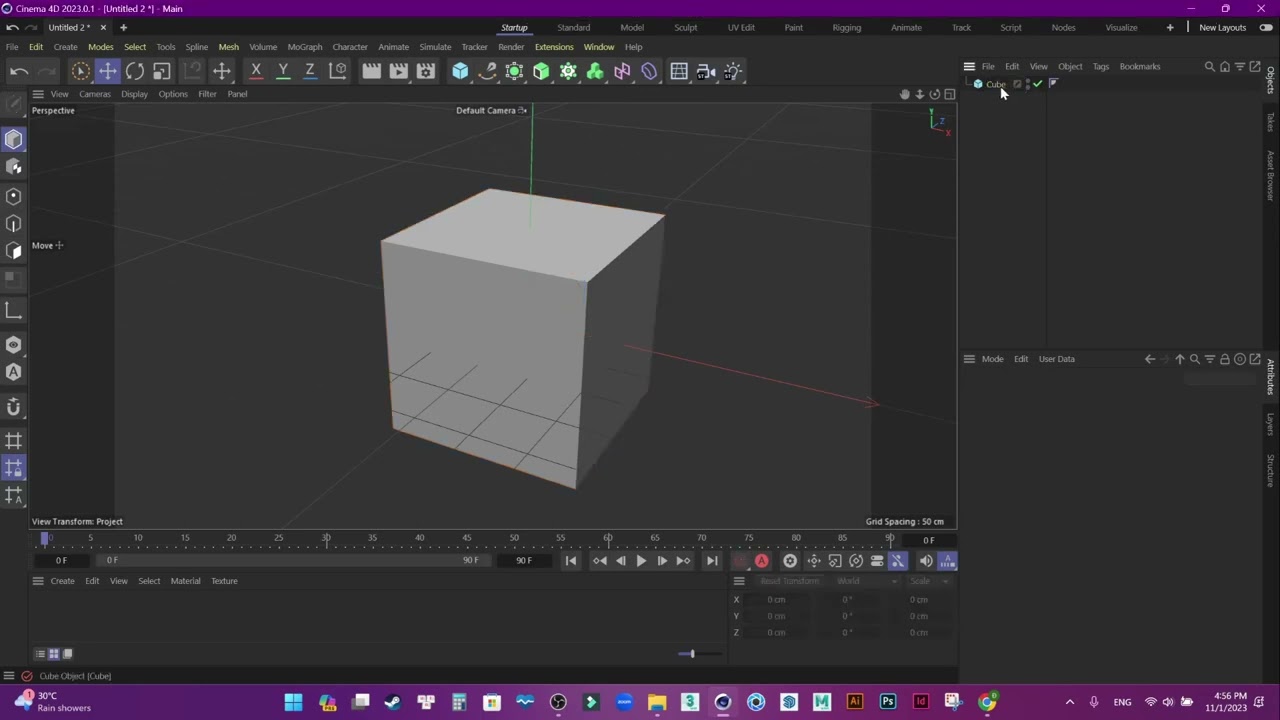This screenshot has height=720, width=1280.
Task: Click the Play Forwards button
Action: pos(641,561)
